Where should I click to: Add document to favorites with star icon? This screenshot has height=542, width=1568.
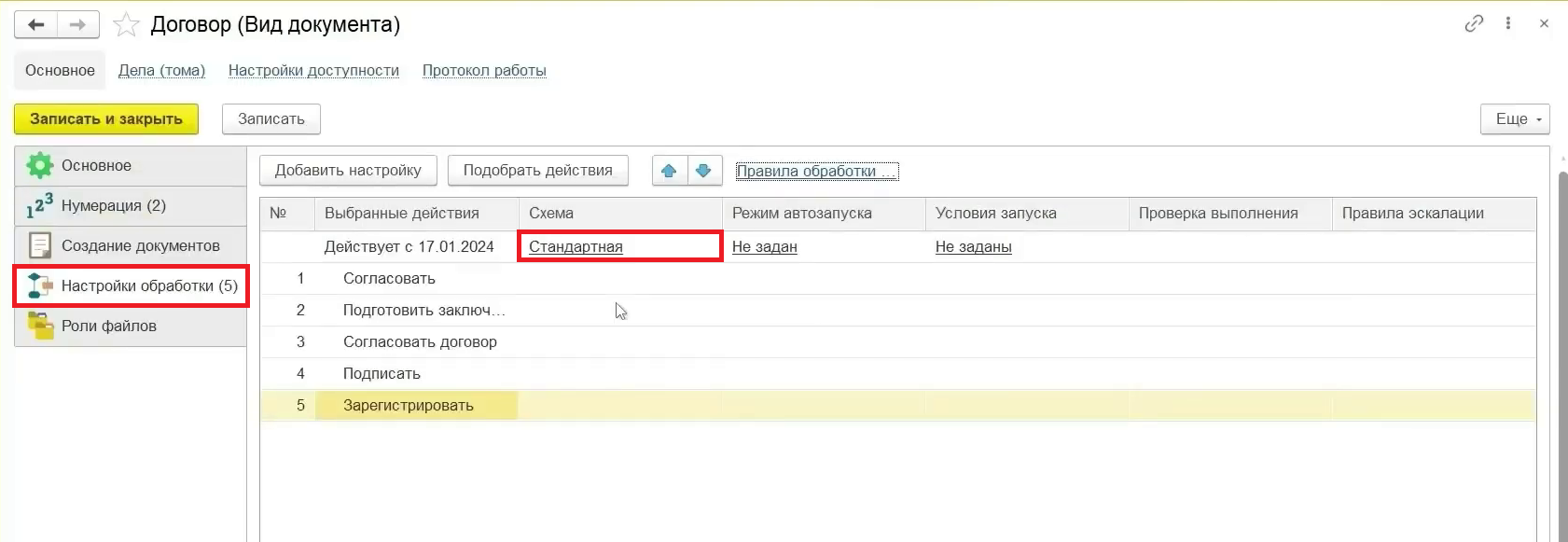tap(126, 25)
